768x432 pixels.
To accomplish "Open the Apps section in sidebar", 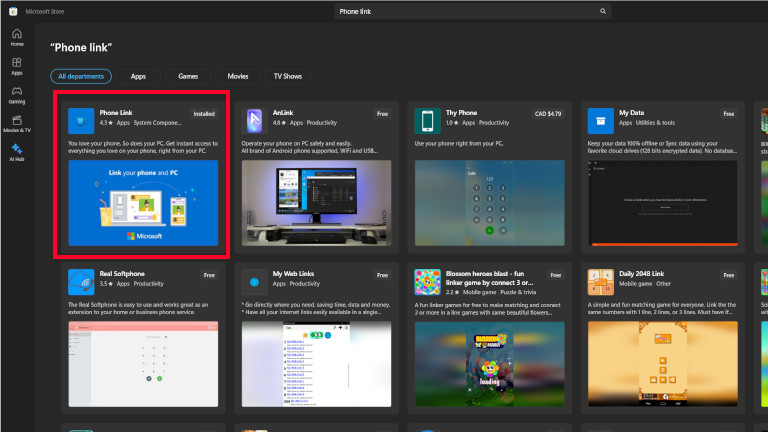I will tap(16, 65).
